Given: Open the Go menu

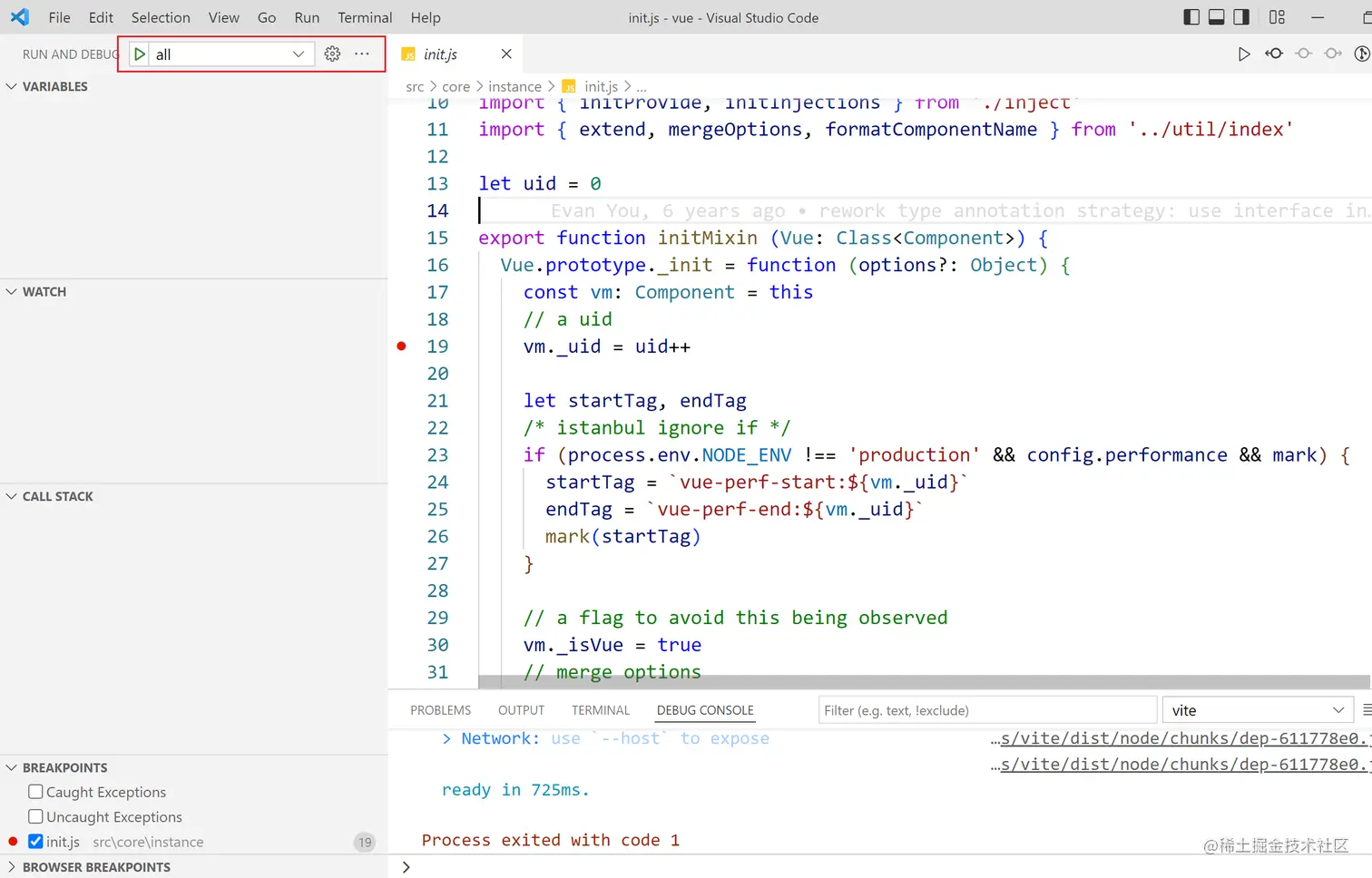Looking at the screenshot, I should coord(267,17).
